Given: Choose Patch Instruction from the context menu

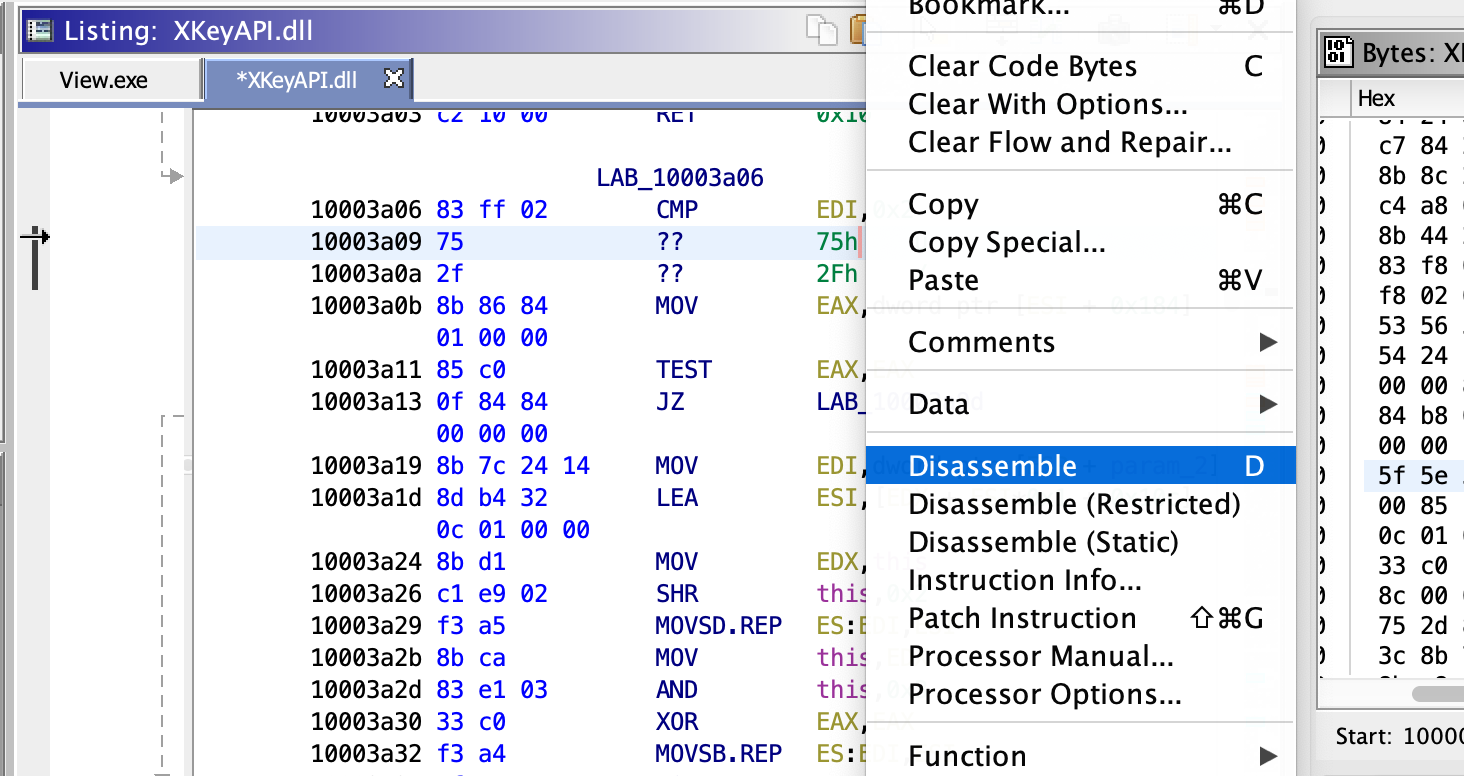Looking at the screenshot, I should click(x=1022, y=618).
